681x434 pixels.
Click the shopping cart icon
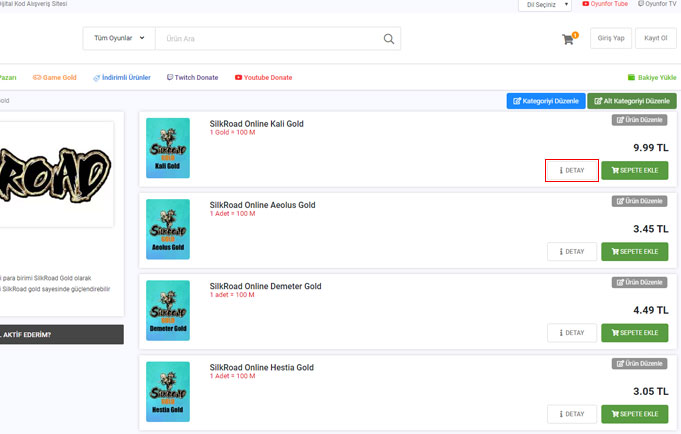(569, 39)
